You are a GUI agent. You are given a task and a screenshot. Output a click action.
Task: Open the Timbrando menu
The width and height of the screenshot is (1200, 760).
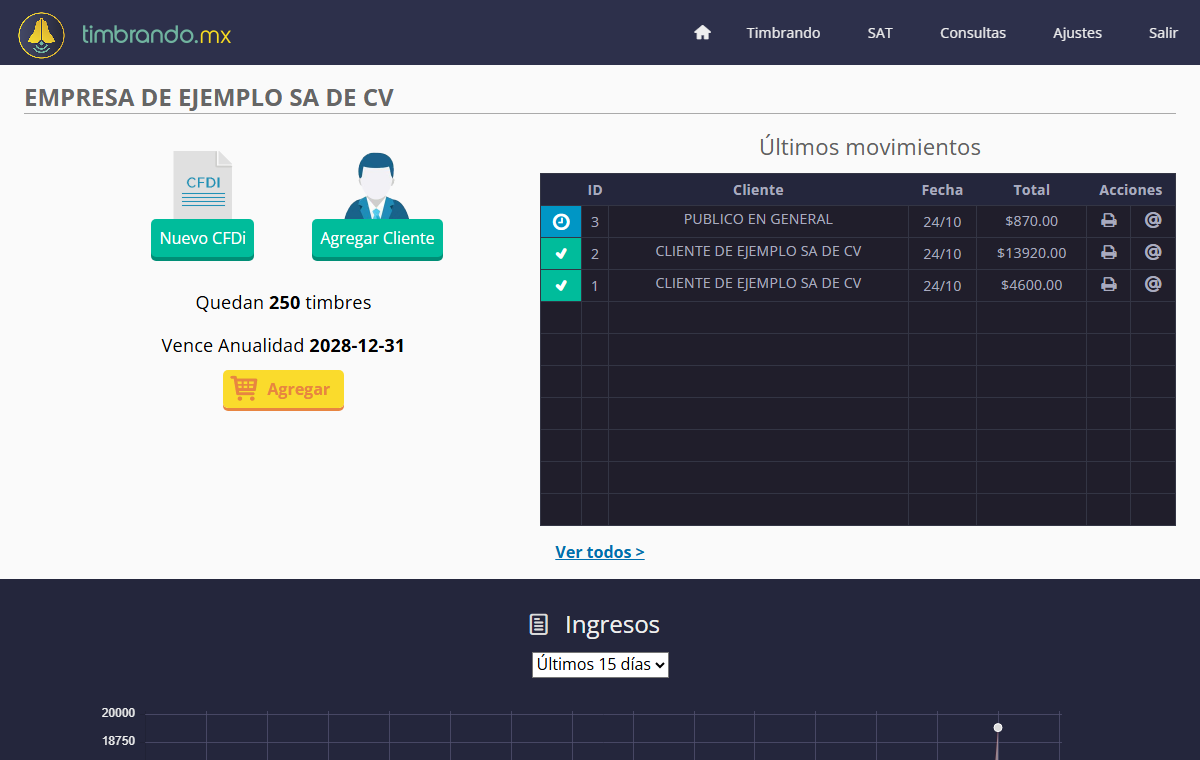(783, 33)
